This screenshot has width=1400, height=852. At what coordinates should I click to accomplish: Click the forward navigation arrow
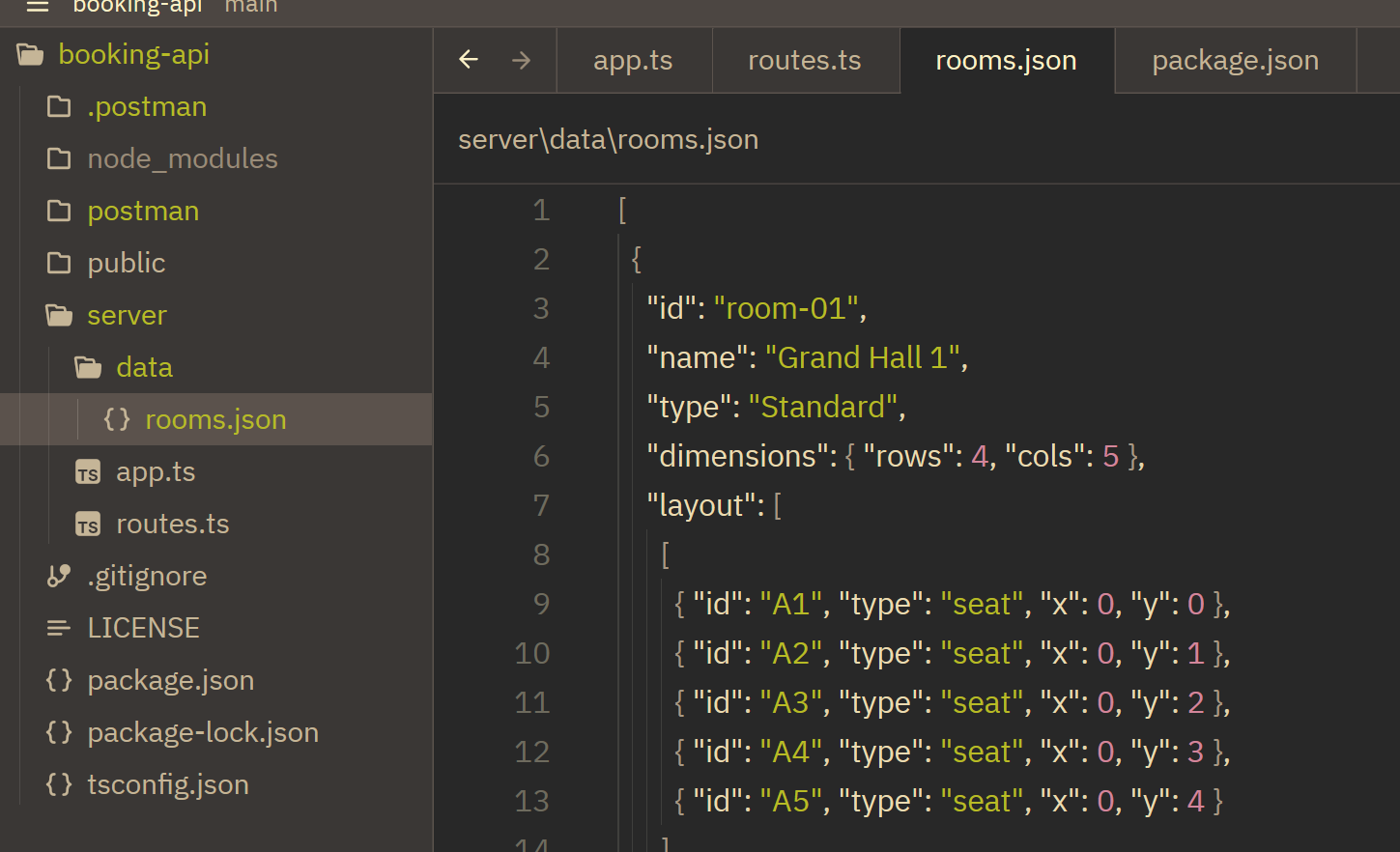pos(522,60)
